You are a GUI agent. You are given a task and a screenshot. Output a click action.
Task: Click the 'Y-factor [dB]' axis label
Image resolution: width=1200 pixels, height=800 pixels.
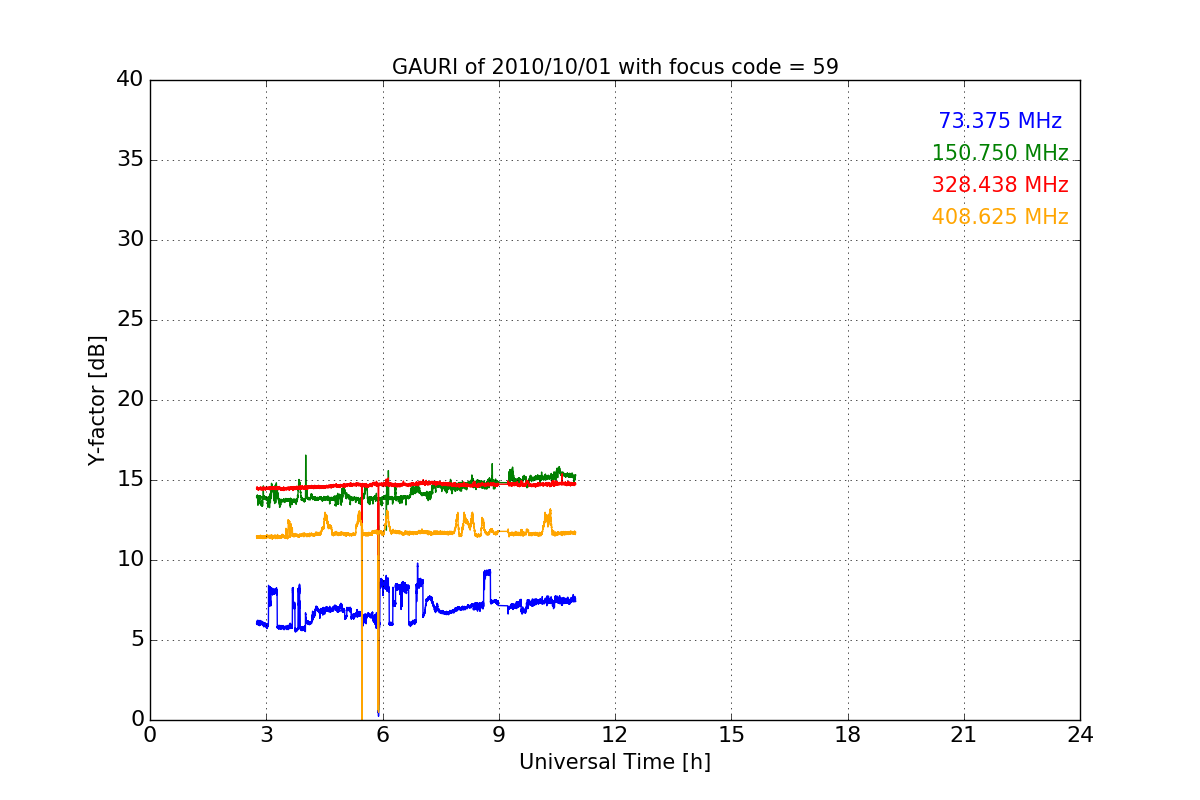tap(97, 400)
